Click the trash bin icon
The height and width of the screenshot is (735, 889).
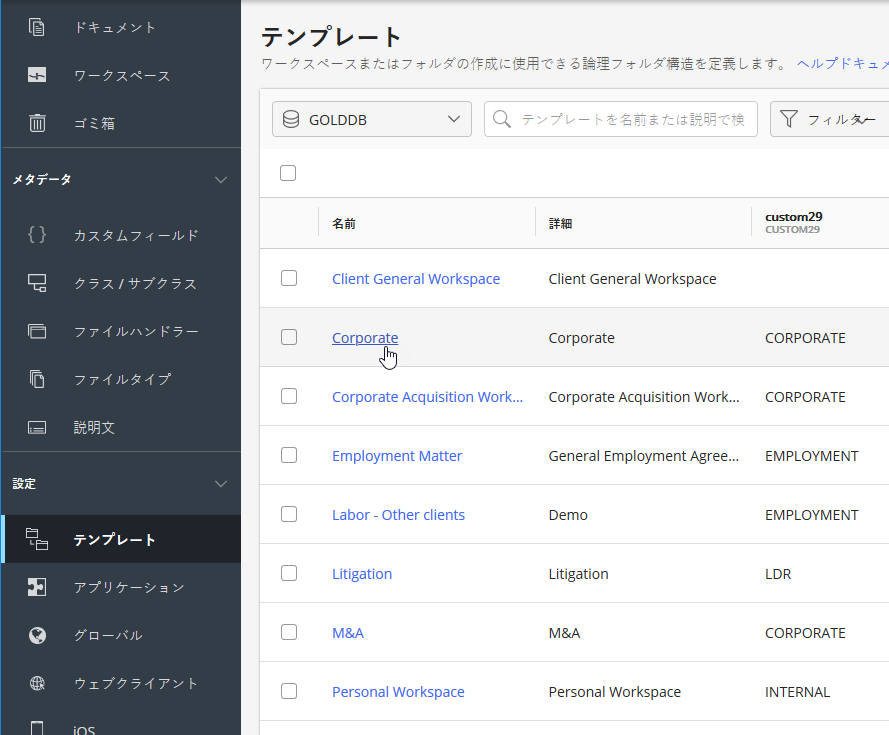coord(37,123)
